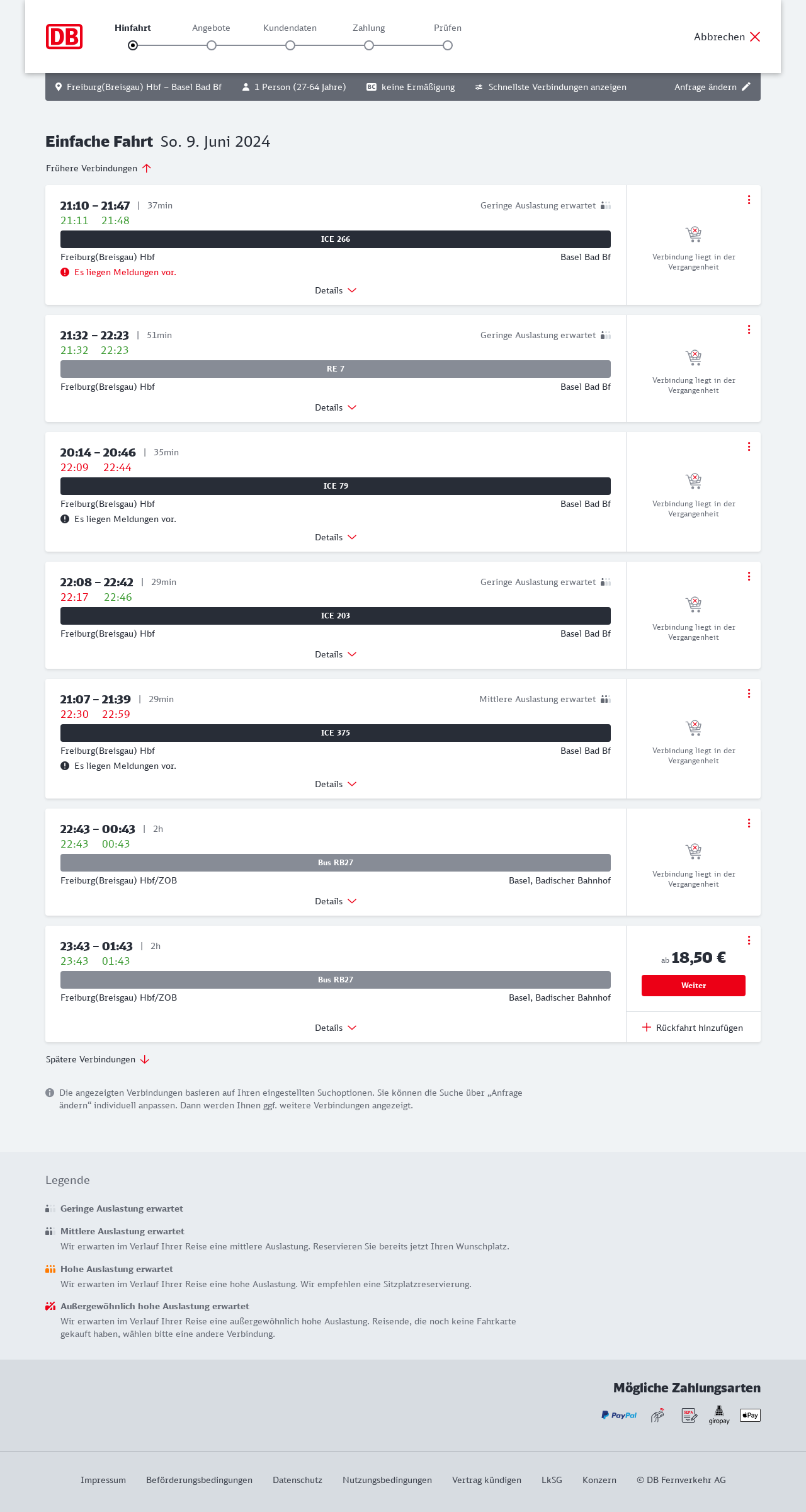
Task: Click the pencil icon beside Anfrage ändern
Action: coord(746,87)
